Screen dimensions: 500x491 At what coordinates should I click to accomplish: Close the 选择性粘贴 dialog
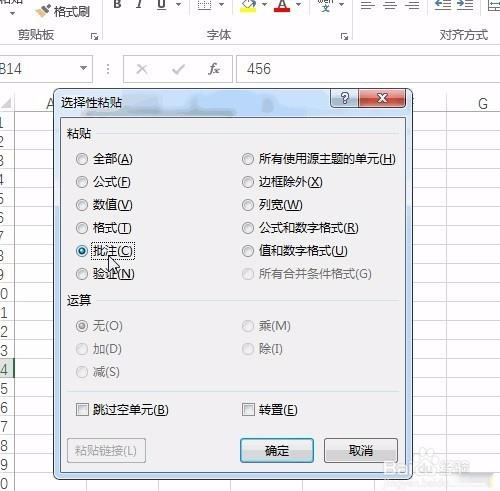[x=382, y=98]
